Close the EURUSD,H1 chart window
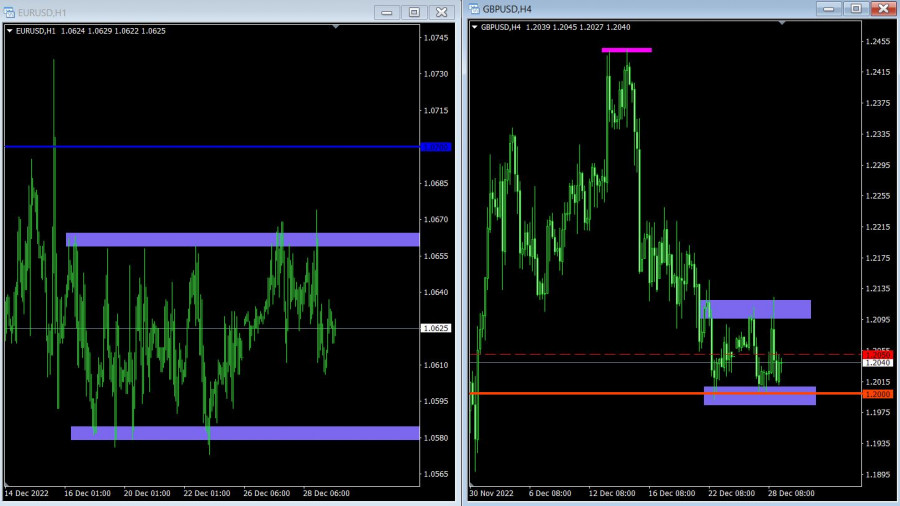The width and height of the screenshot is (900, 506). (441, 12)
